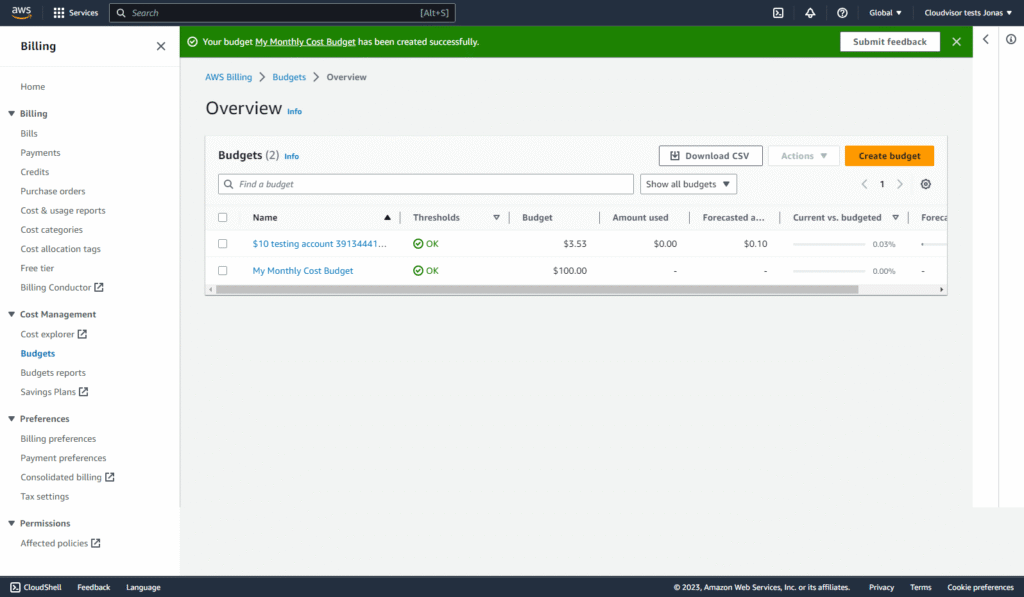1024x597 pixels.
Task: Sort budgets by Name arrow
Action: point(387,218)
